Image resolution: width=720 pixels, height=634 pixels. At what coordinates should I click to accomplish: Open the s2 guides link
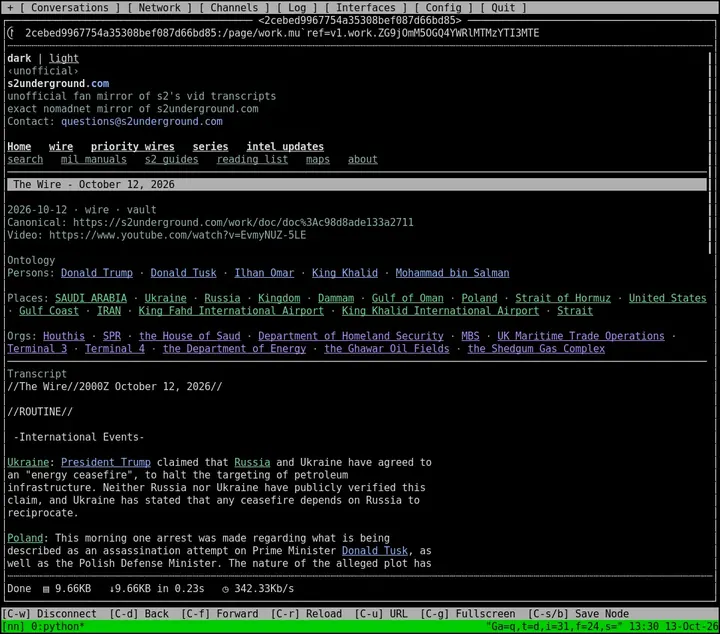(x=172, y=159)
